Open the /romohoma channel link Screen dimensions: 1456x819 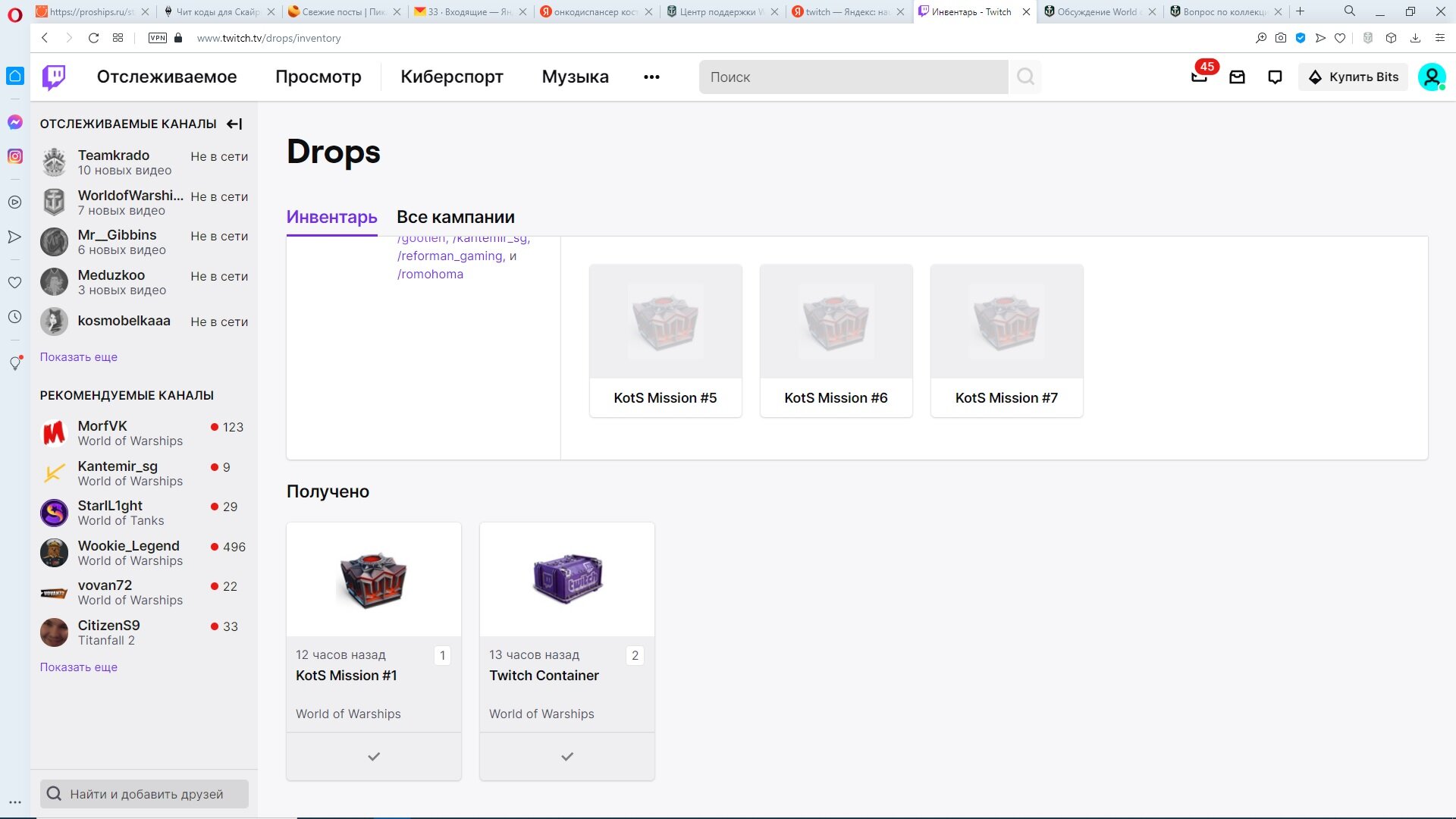(430, 275)
